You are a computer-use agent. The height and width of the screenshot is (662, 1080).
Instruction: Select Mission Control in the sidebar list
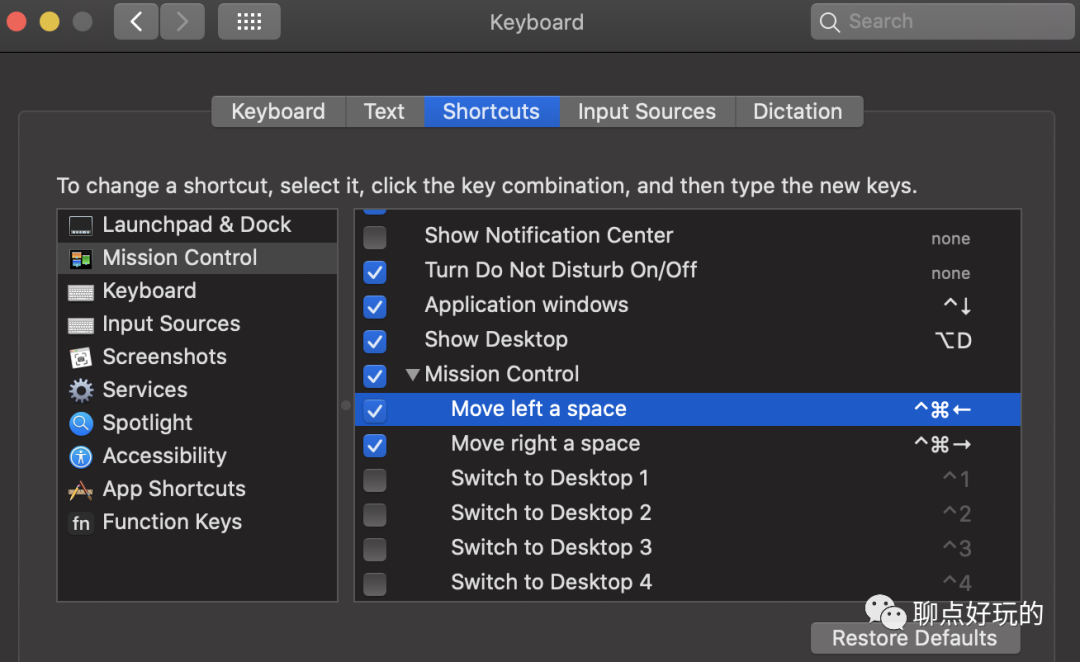(198, 258)
